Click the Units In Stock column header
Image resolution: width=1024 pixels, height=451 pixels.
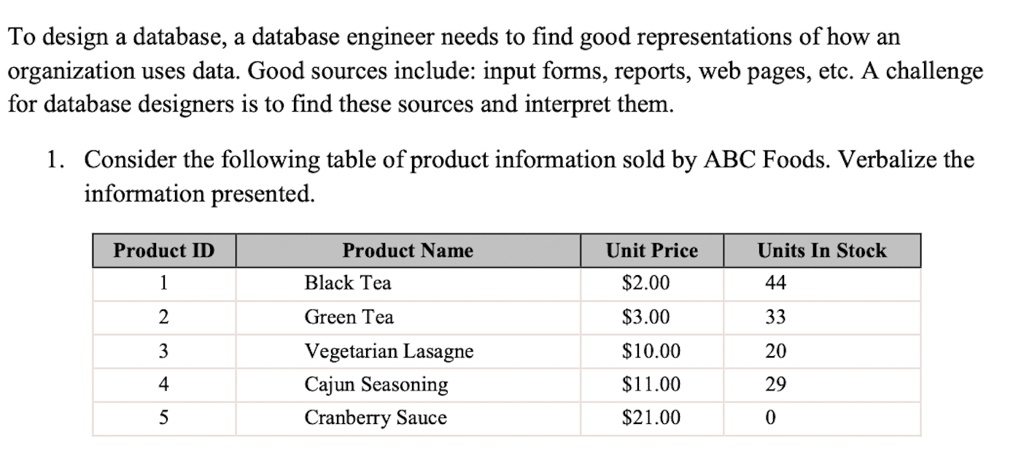coord(822,251)
